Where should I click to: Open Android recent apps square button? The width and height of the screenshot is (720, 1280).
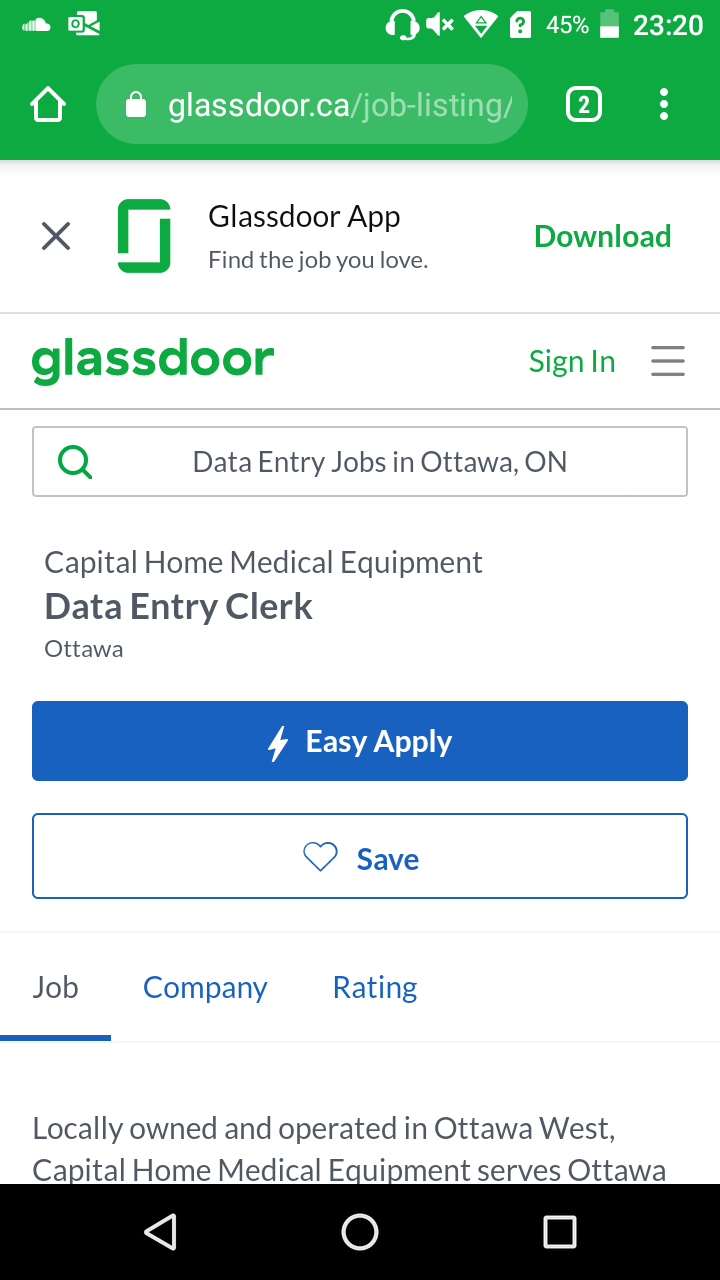coord(560,1232)
